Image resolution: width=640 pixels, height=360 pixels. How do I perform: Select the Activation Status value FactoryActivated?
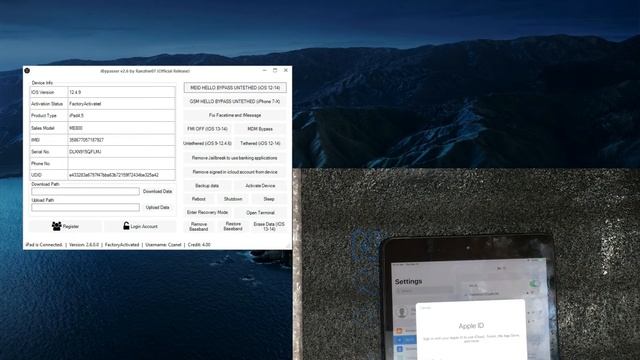pos(121,104)
